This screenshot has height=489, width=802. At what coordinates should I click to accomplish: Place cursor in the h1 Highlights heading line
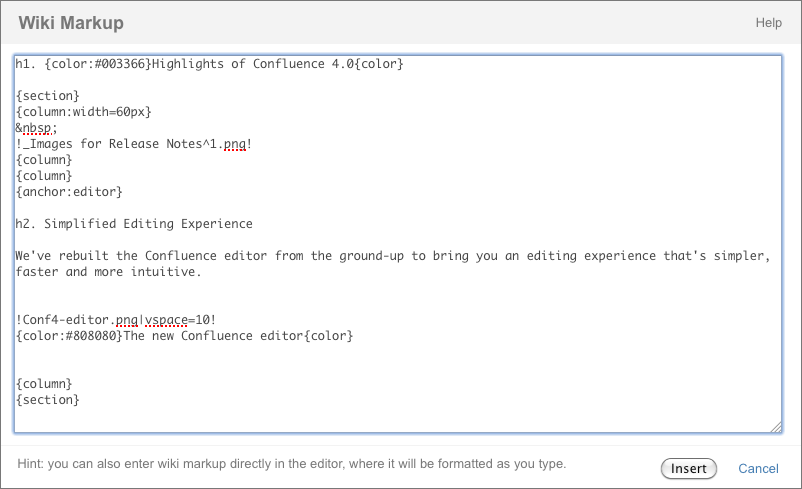tap(209, 64)
